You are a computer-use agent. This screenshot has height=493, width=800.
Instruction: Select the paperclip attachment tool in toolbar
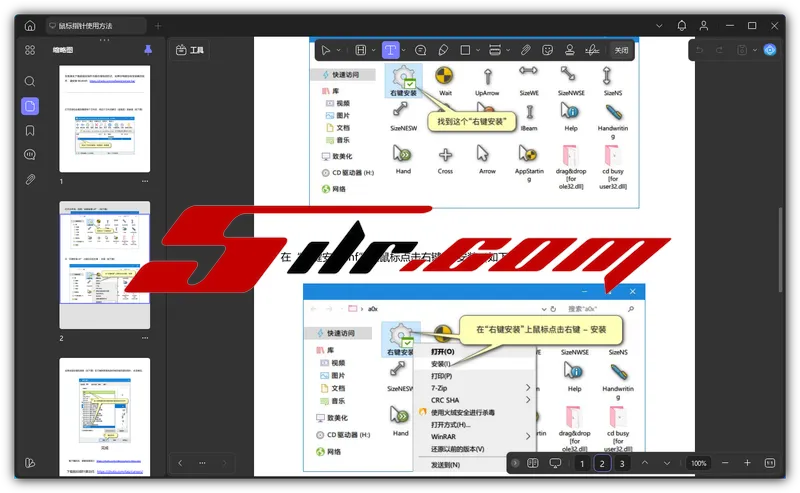point(526,50)
